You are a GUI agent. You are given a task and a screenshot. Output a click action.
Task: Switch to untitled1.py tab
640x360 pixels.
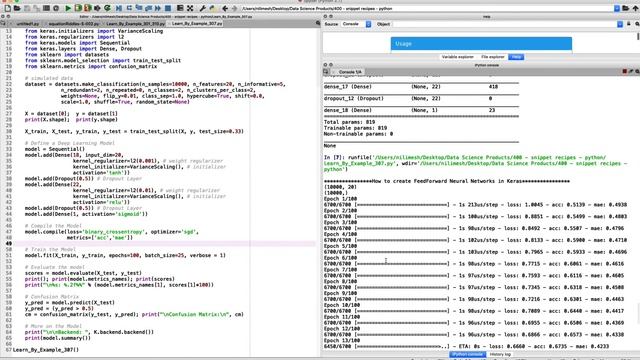[x=28, y=24]
